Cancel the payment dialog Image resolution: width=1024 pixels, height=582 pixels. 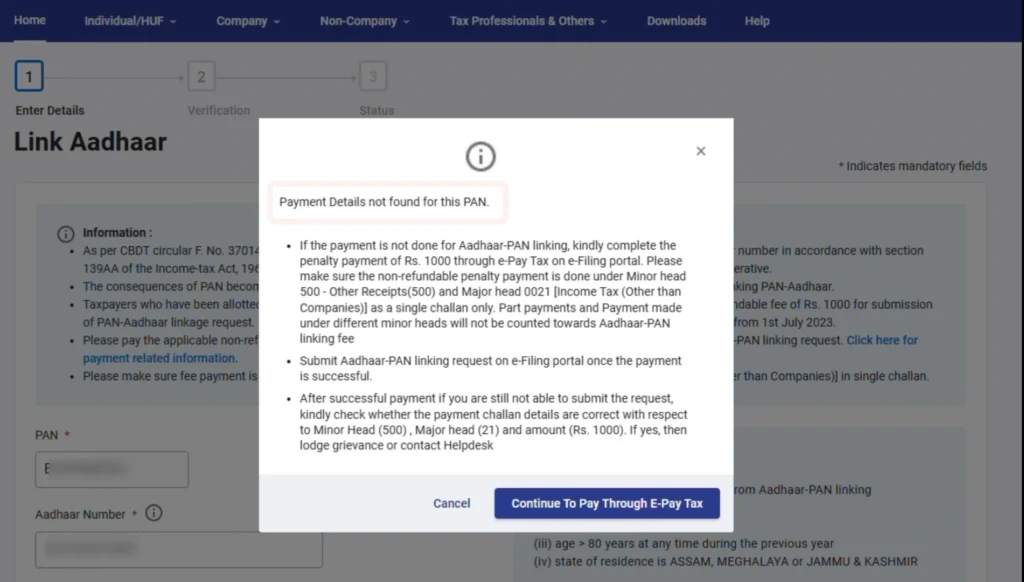click(x=451, y=503)
